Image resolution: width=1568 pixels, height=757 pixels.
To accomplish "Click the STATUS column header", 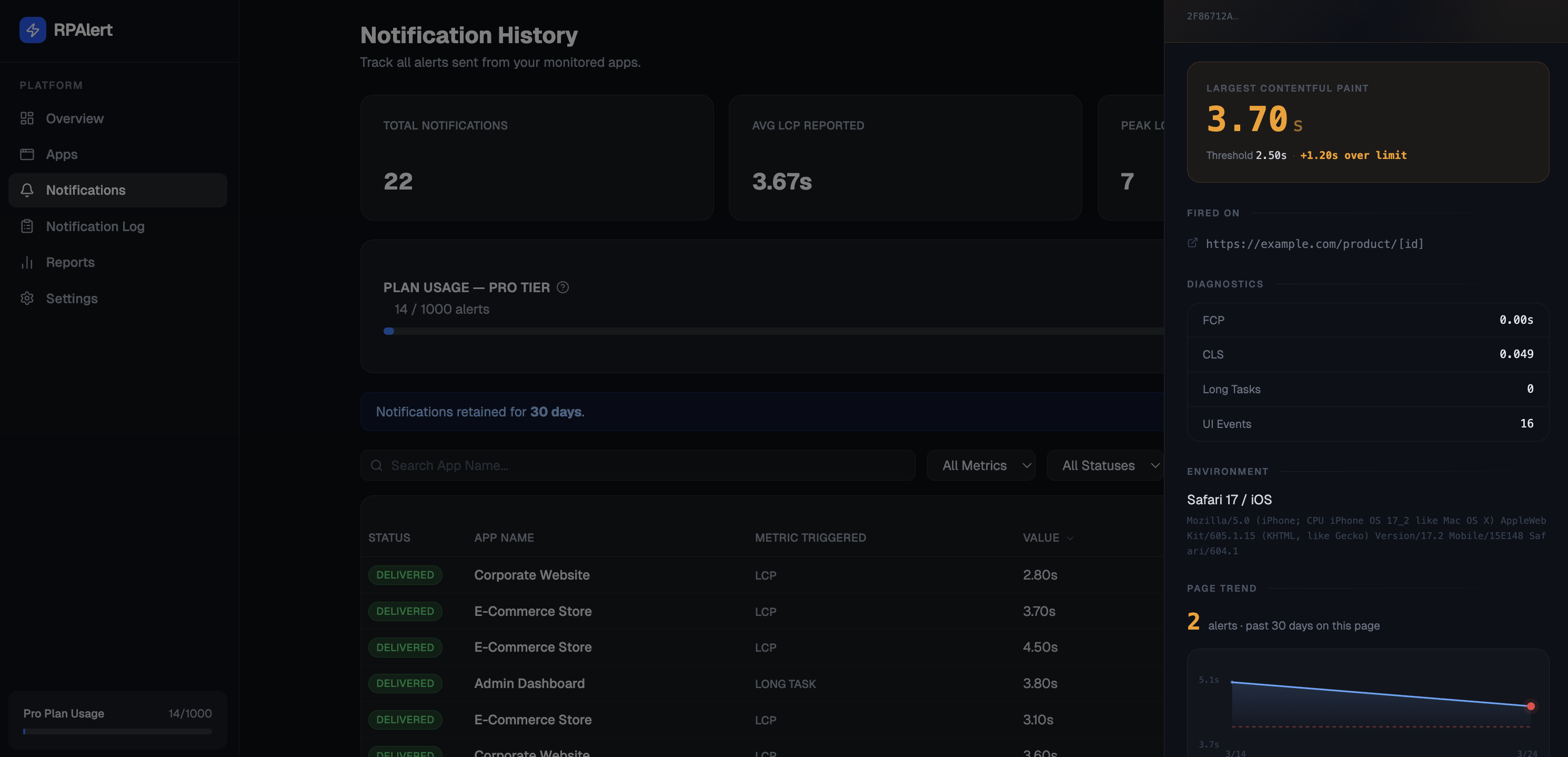I will 389,538.
